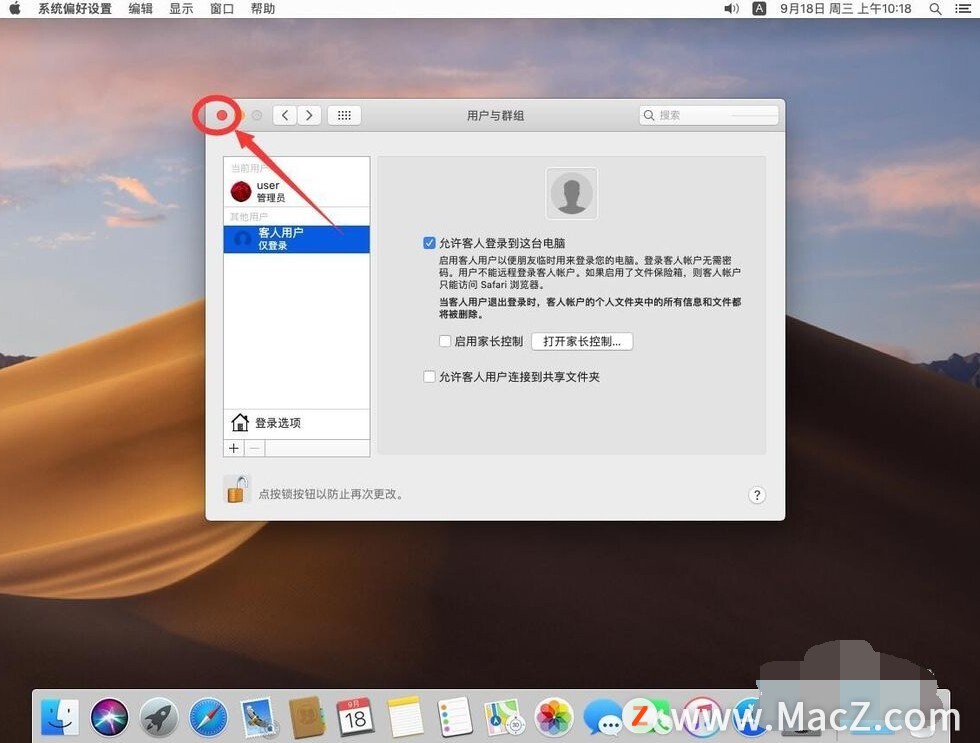Open Launchpad rocket icon in dock
This screenshot has width=980, height=743.
[x=159, y=717]
